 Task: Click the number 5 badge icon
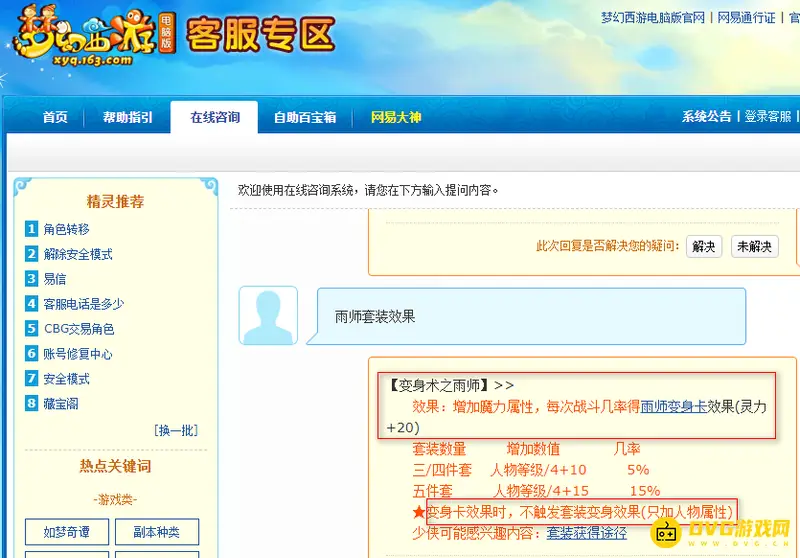pos(31,328)
